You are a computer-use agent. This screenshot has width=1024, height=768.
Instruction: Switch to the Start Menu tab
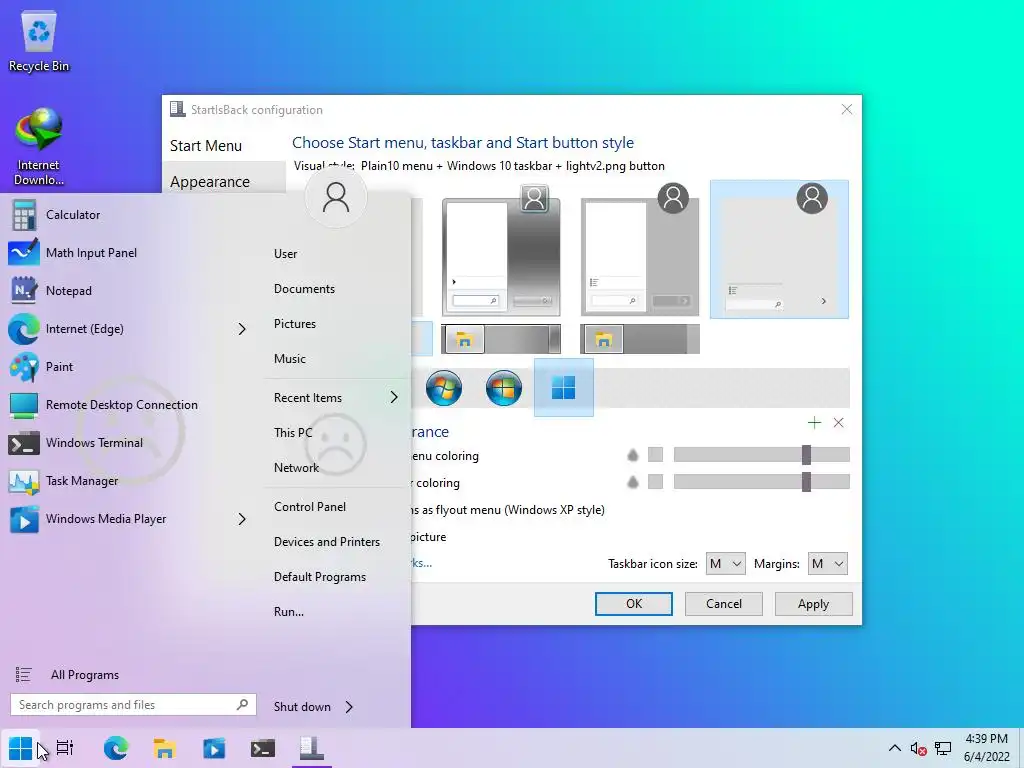(x=206, y=146)
